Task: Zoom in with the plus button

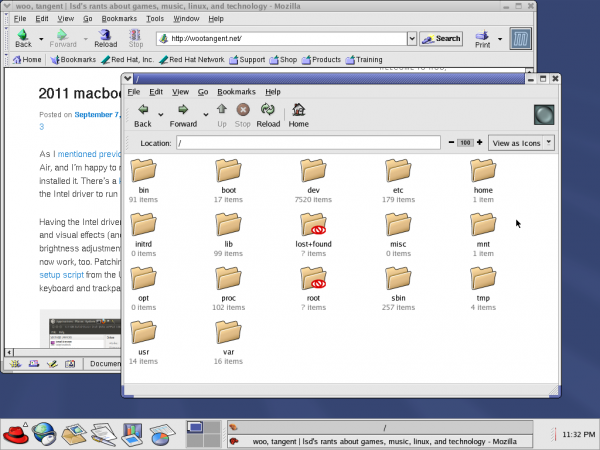Action: click(479, 142)
